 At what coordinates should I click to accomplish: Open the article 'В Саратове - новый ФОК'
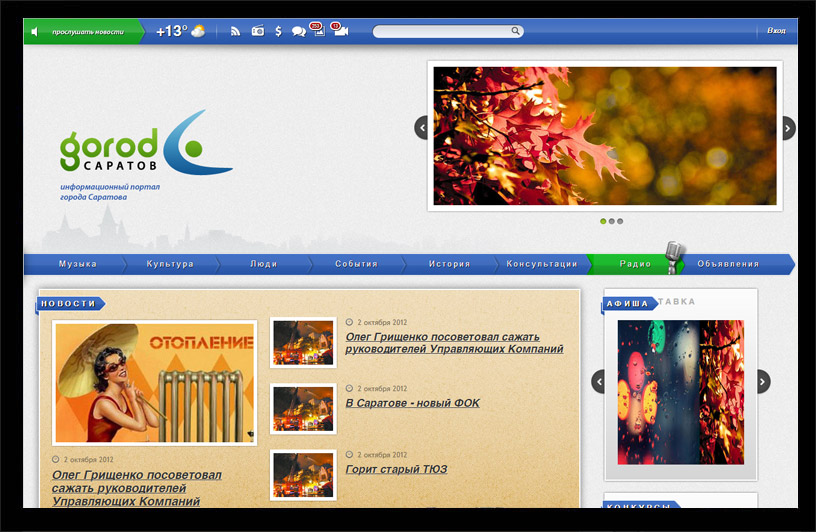pyautogui.click(x=412, y=403)
